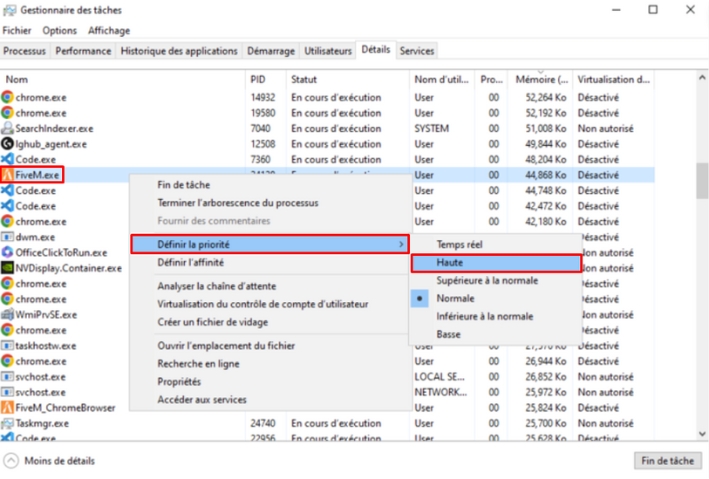The width and height of the screenshot is (709, 479).
Task: Click the Fin de tâche button
Action: 667,460
